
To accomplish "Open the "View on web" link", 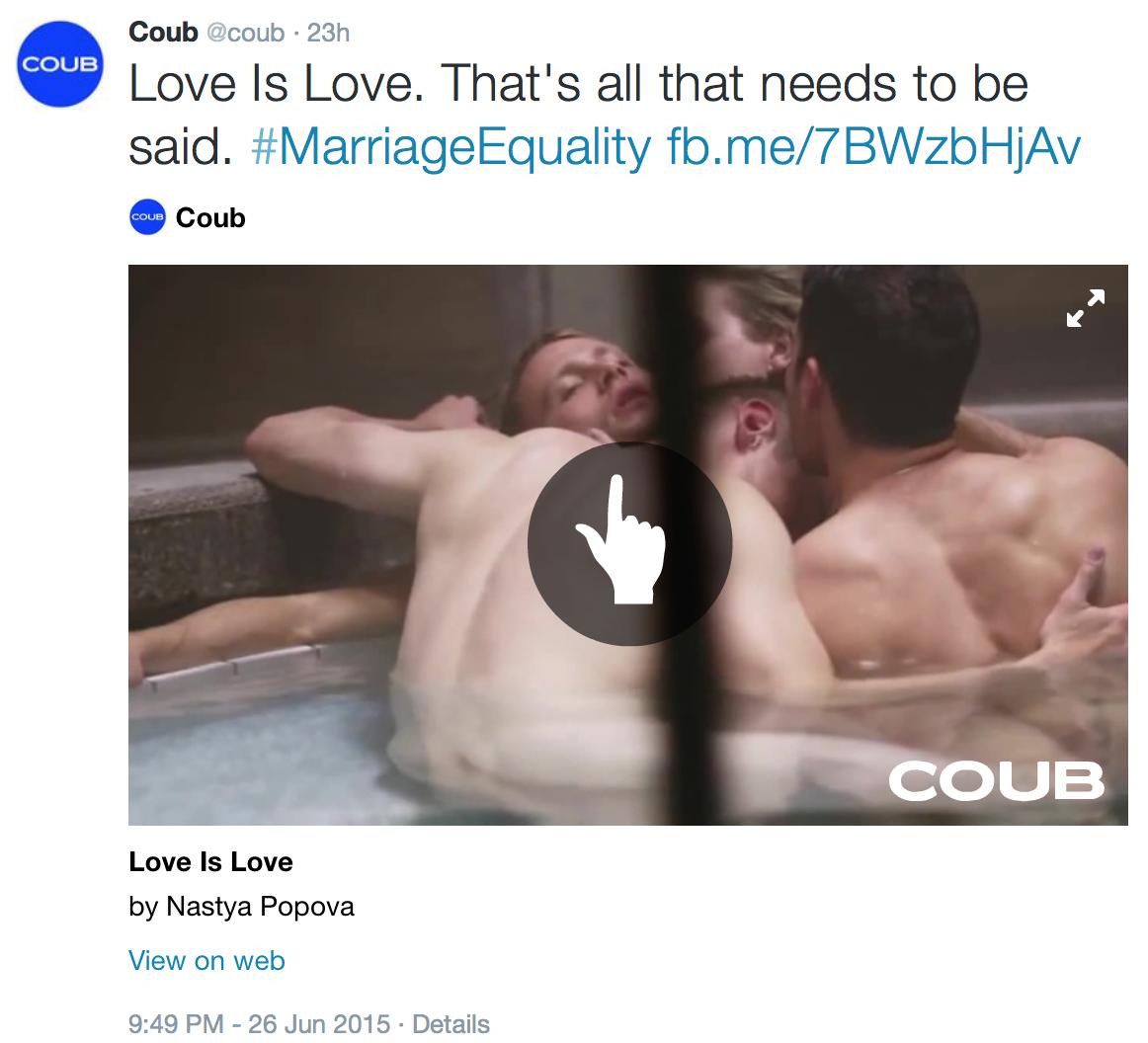I will [x=207, y=960].
